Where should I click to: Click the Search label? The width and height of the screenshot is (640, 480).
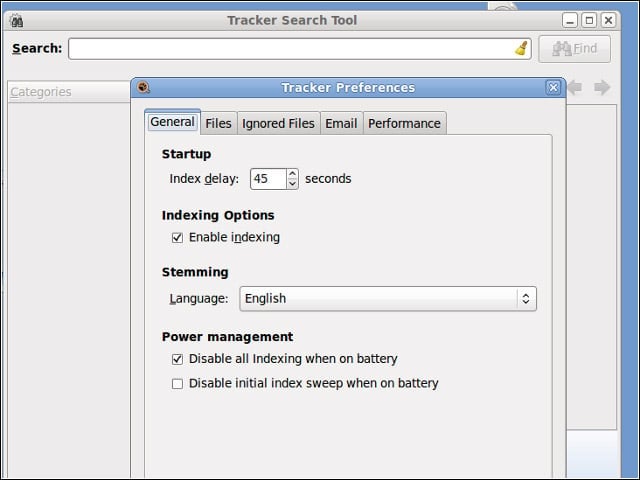coord(37,48)
